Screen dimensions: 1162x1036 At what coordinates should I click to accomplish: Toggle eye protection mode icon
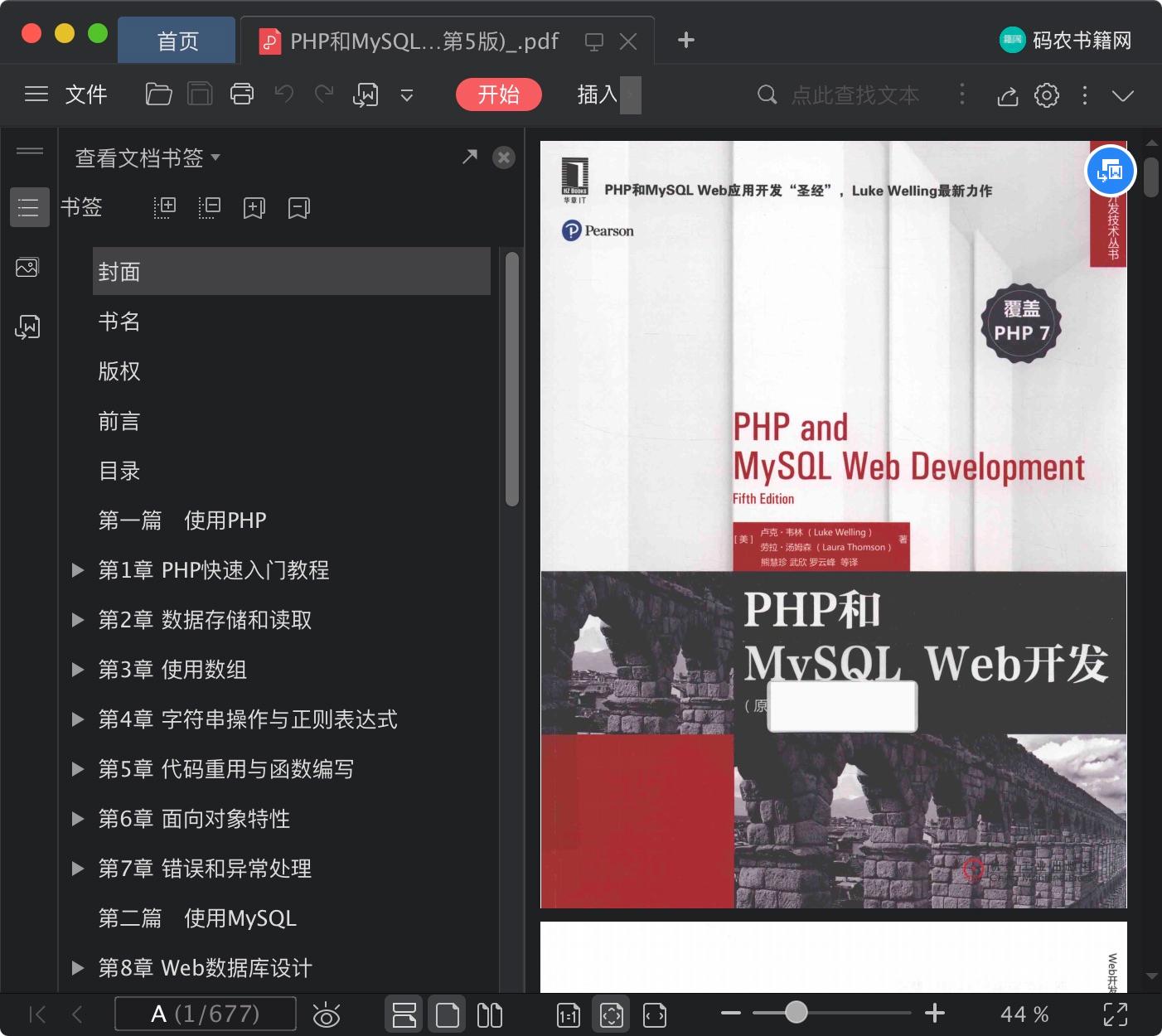coord(327,1014)
